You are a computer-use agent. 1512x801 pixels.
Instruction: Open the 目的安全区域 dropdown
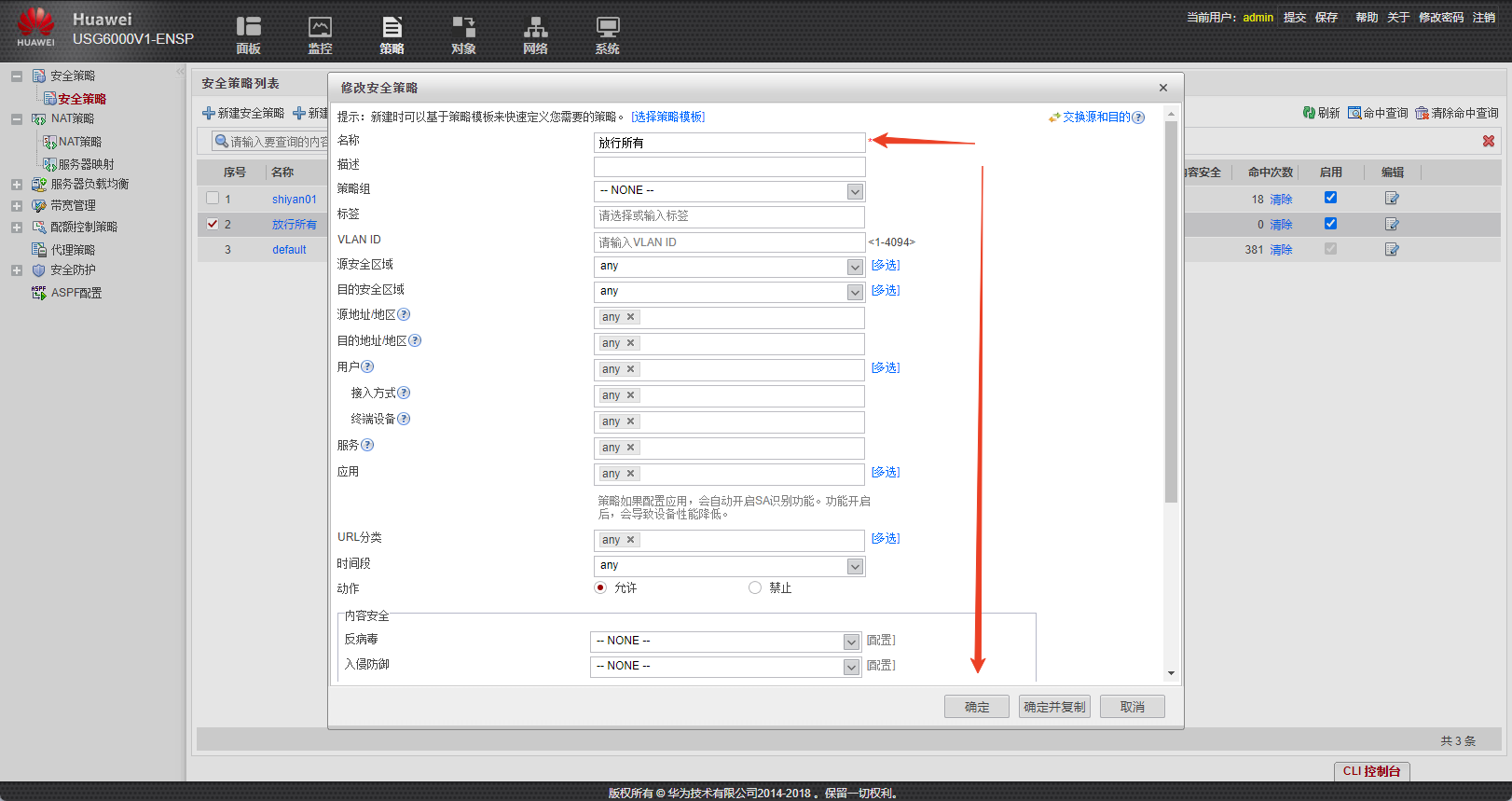855,292
